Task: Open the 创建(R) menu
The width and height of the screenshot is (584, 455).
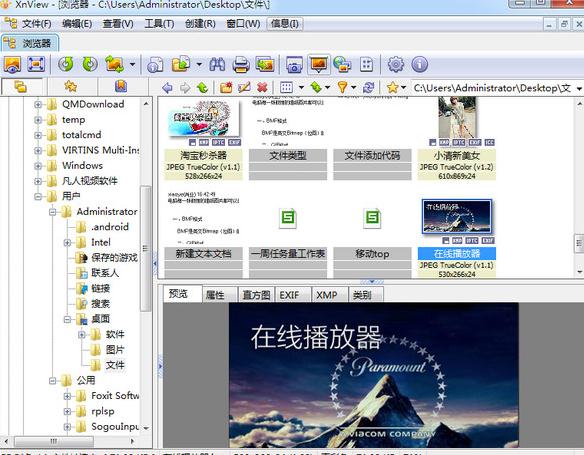Action: coord(200,24)
